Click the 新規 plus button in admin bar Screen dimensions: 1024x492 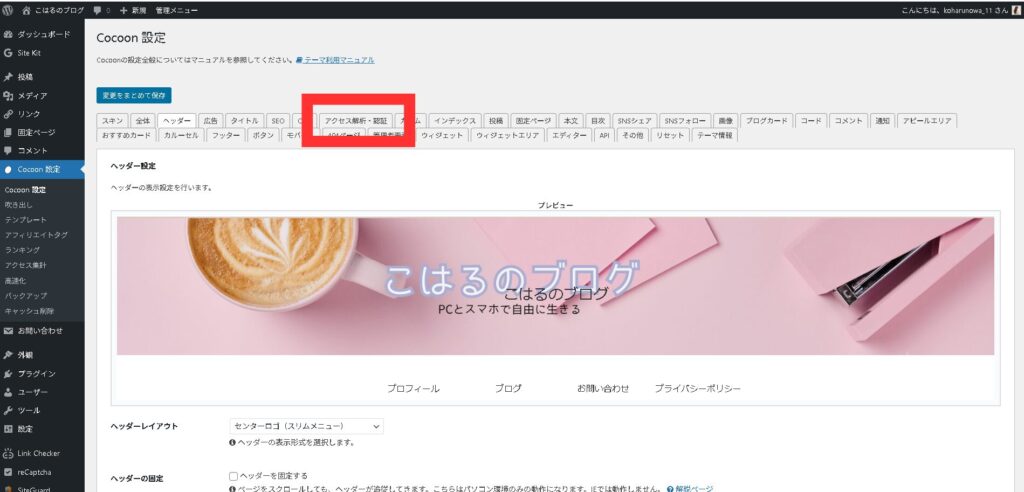pos(133,10)
